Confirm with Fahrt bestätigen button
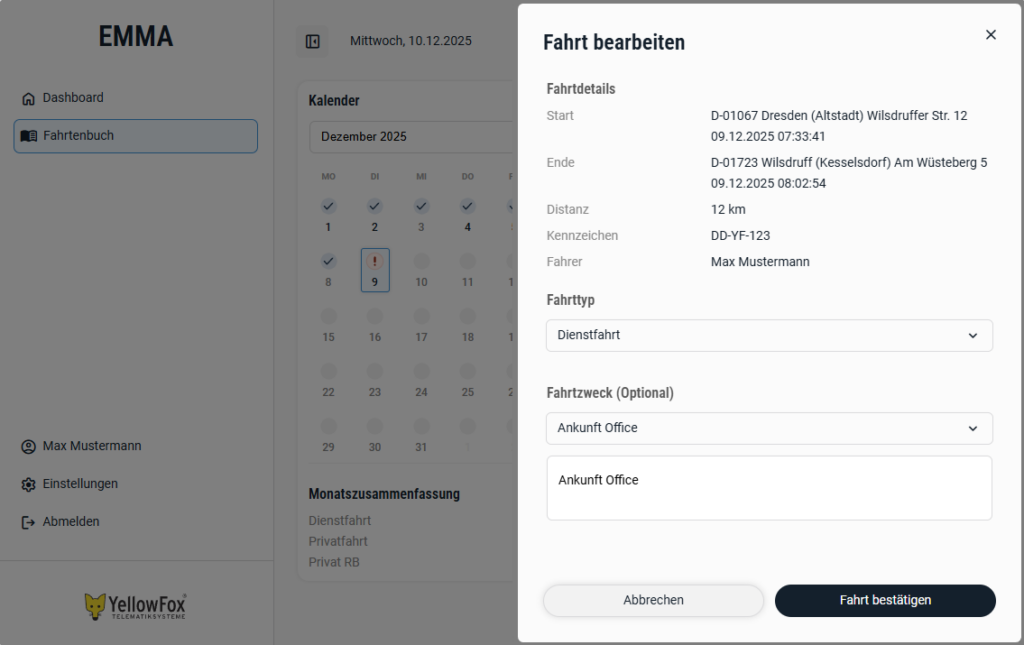Screen dimensions: 1024x645 885,600
